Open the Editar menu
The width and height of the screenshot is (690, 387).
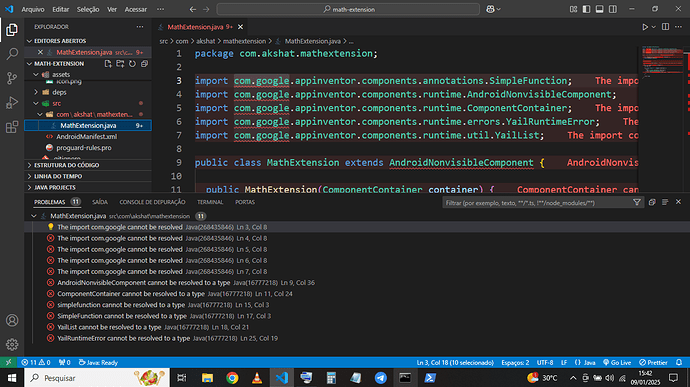(60, 9)
